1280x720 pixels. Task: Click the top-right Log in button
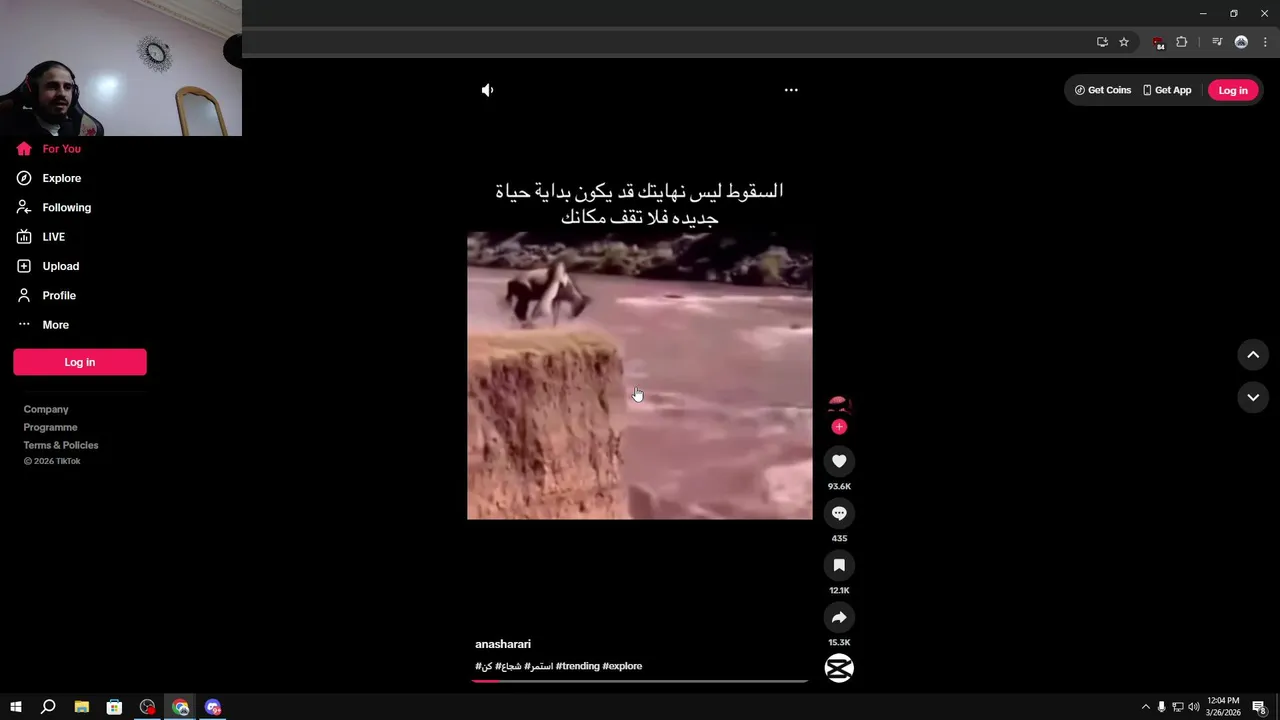(x=1233, y=90)
